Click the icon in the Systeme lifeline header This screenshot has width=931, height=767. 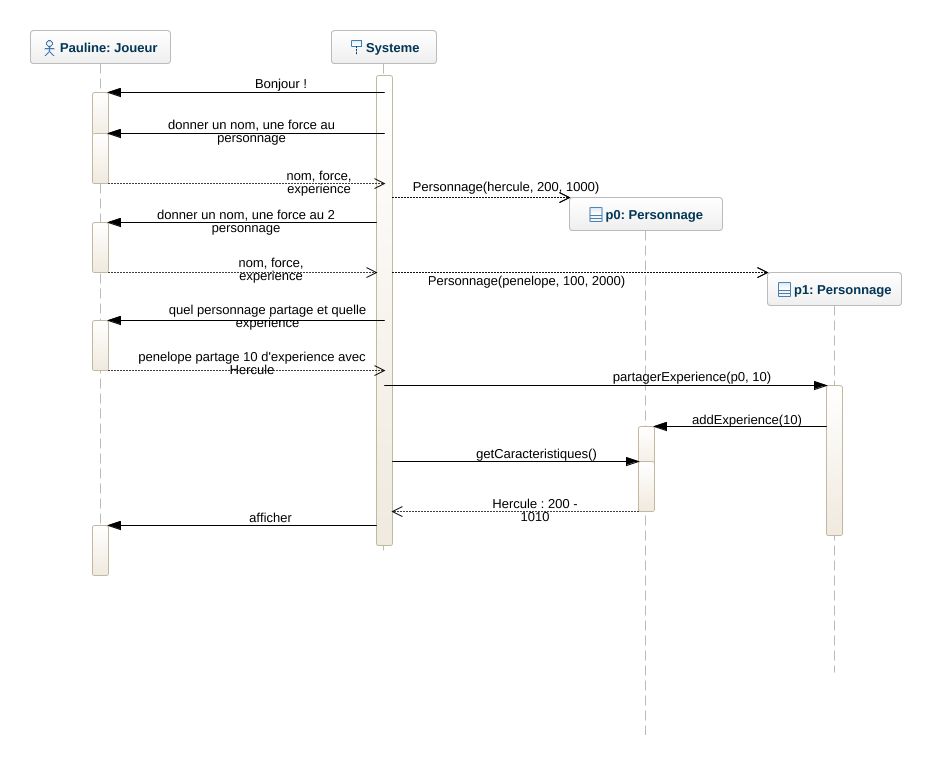tap(355, 47)
